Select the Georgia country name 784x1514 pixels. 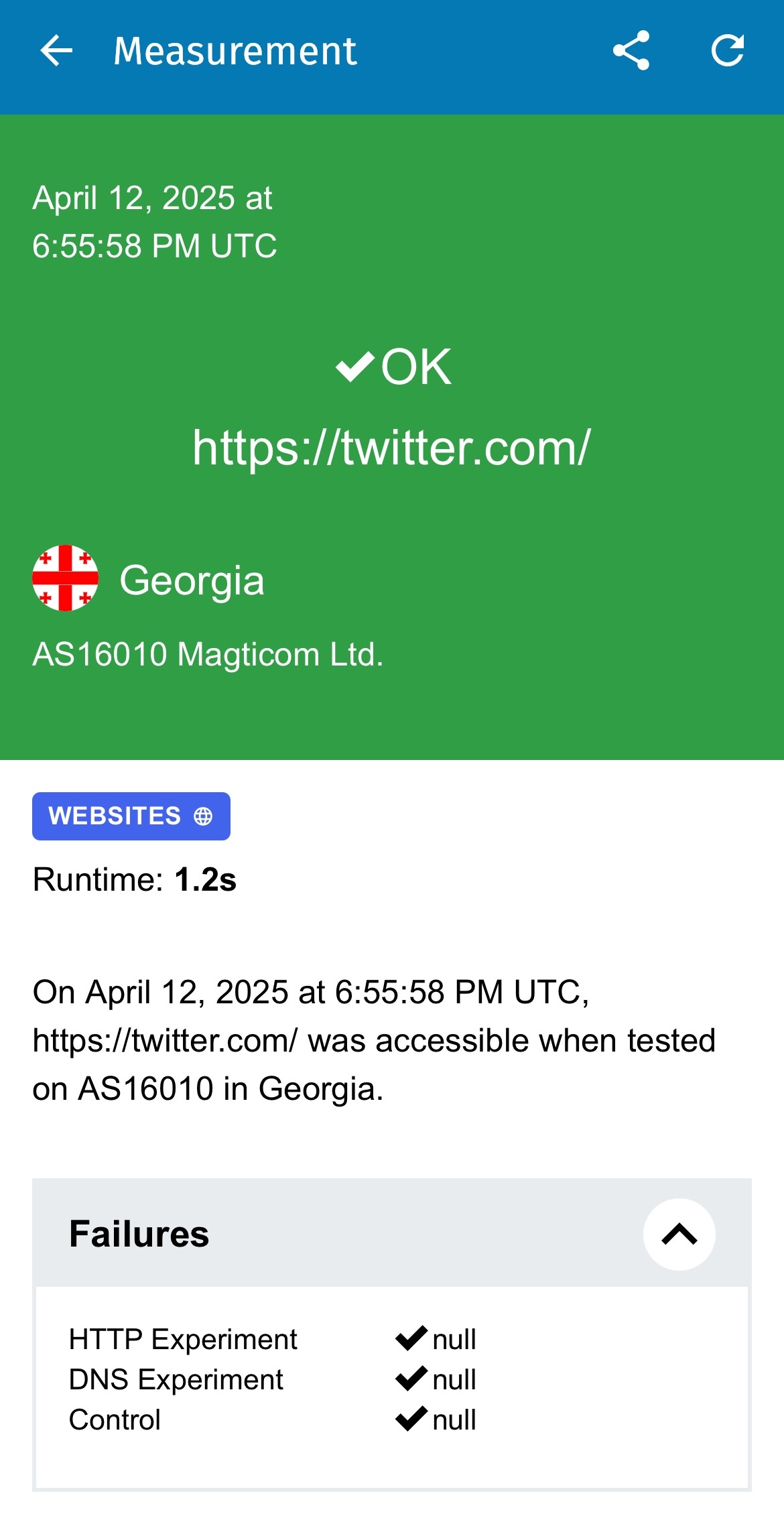tap(192, 580)
